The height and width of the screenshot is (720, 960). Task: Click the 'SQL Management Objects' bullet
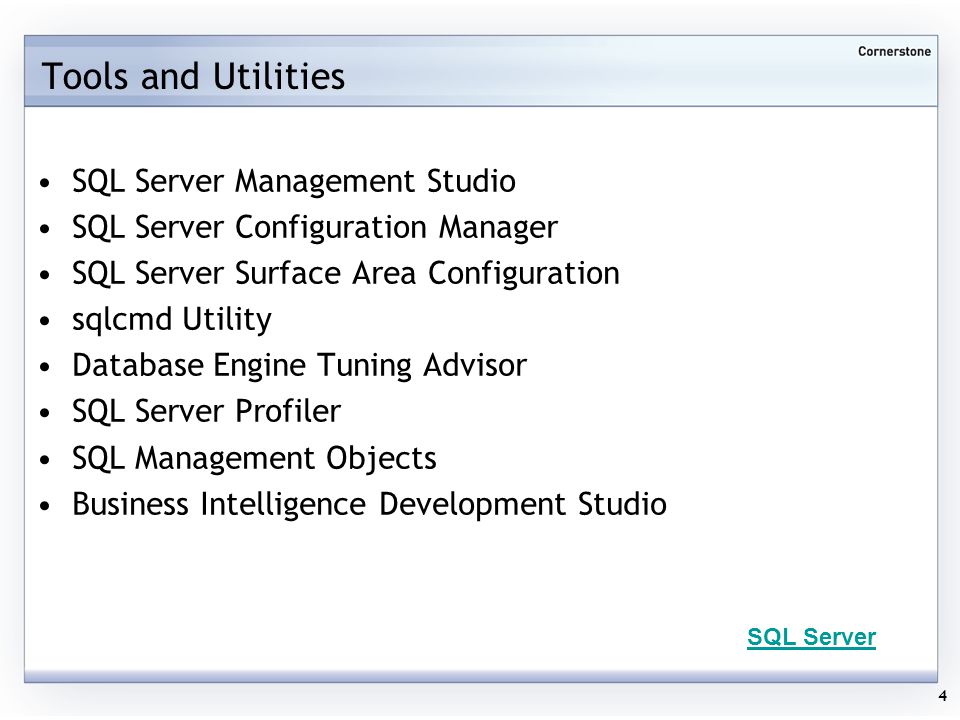[x=254, y=459]
